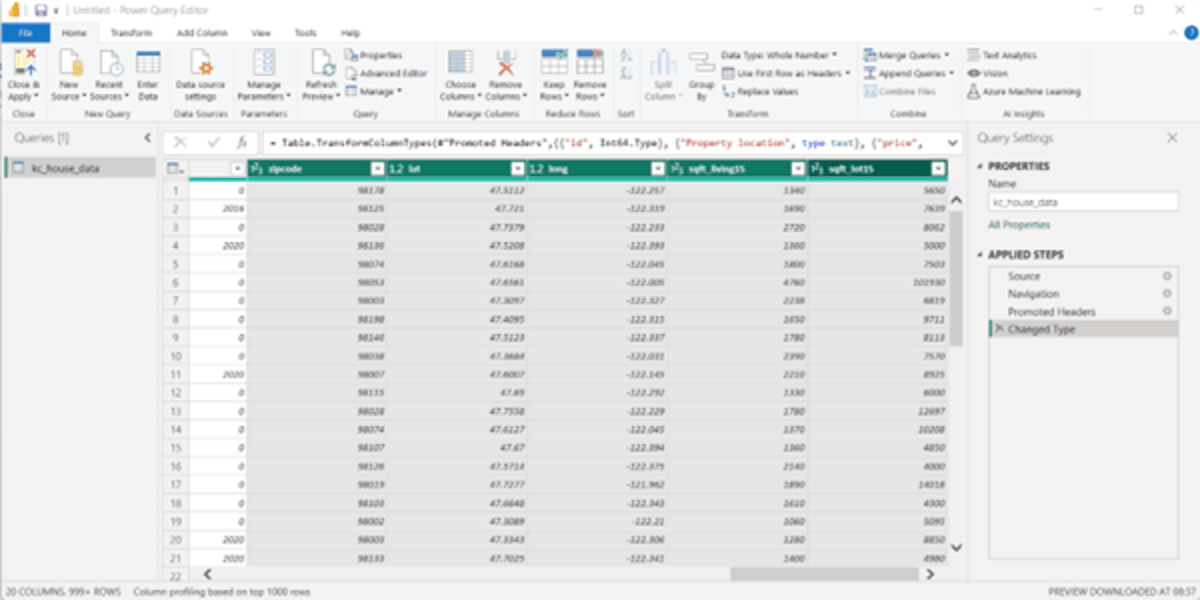Click the Group By icon

[701, 63]
